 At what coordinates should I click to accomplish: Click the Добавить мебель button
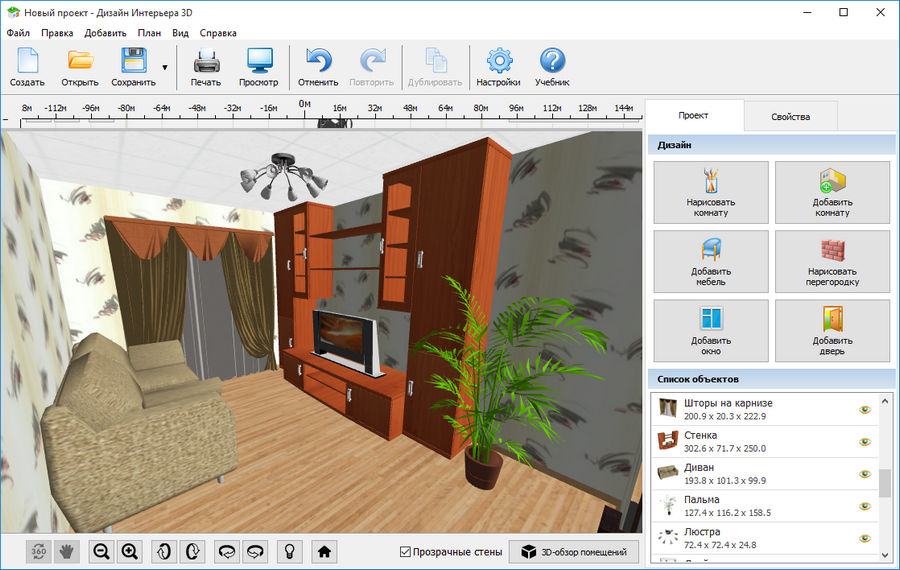point(711,262)
